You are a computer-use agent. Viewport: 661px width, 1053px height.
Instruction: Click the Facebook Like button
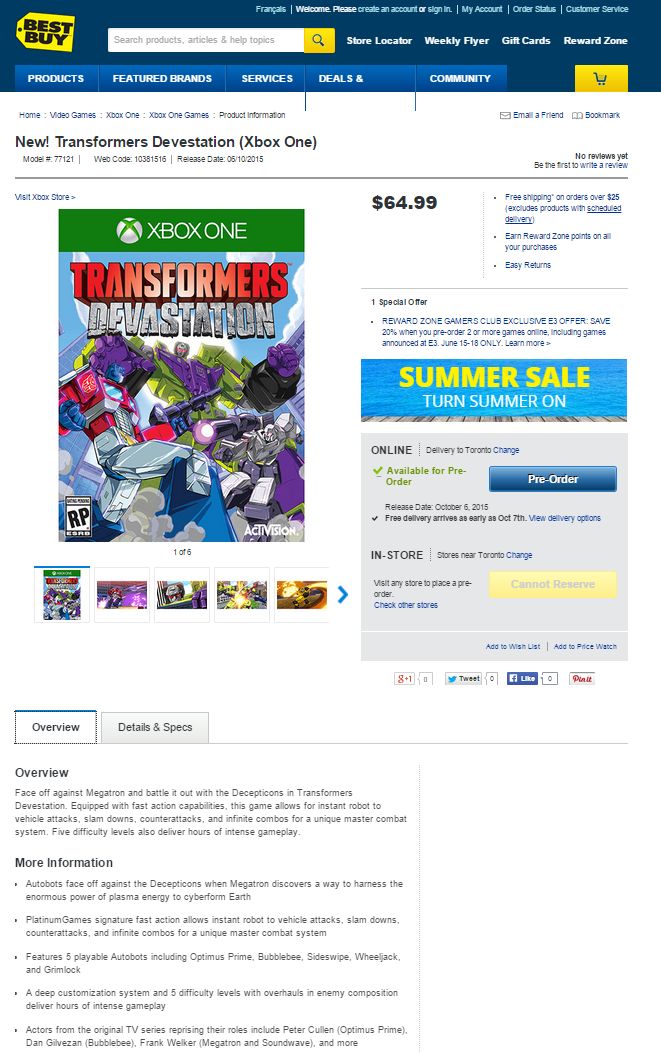click(x=522, y=678)
